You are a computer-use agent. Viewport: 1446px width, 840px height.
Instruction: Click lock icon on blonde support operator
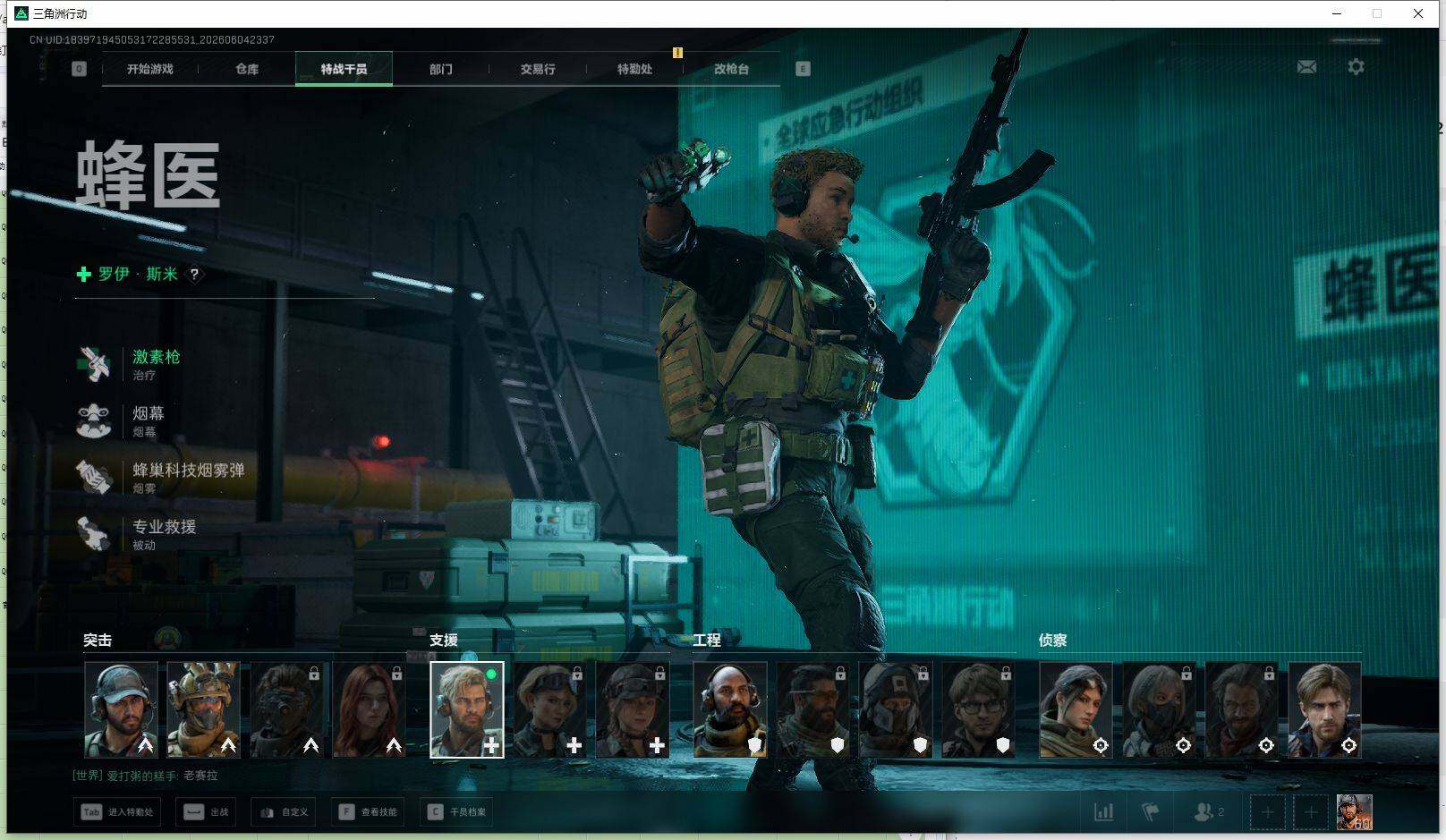tap(577, 674)
